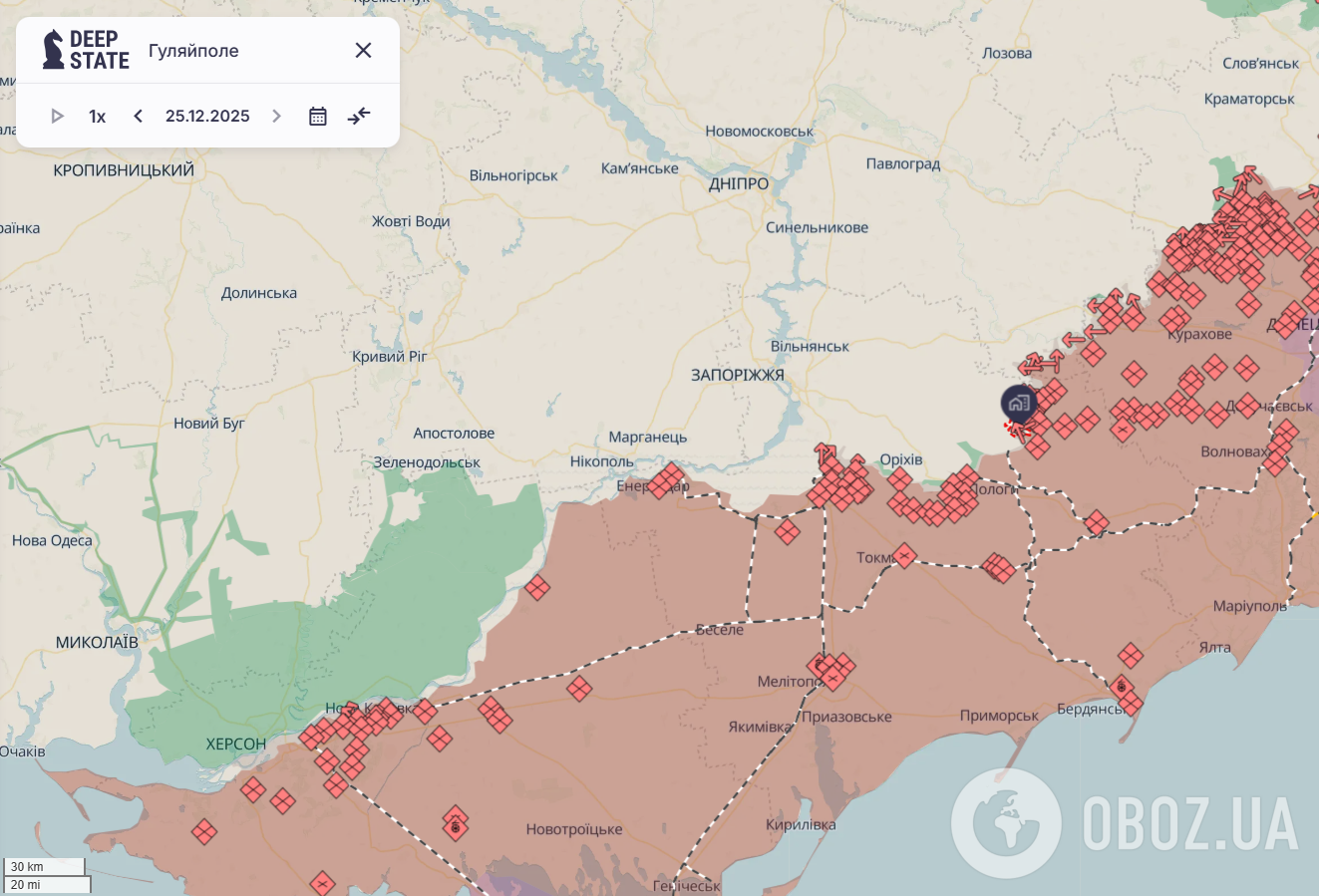Open the calendar date picker
The height and width of the screenshot is (896, 1319).
point(318,117)
